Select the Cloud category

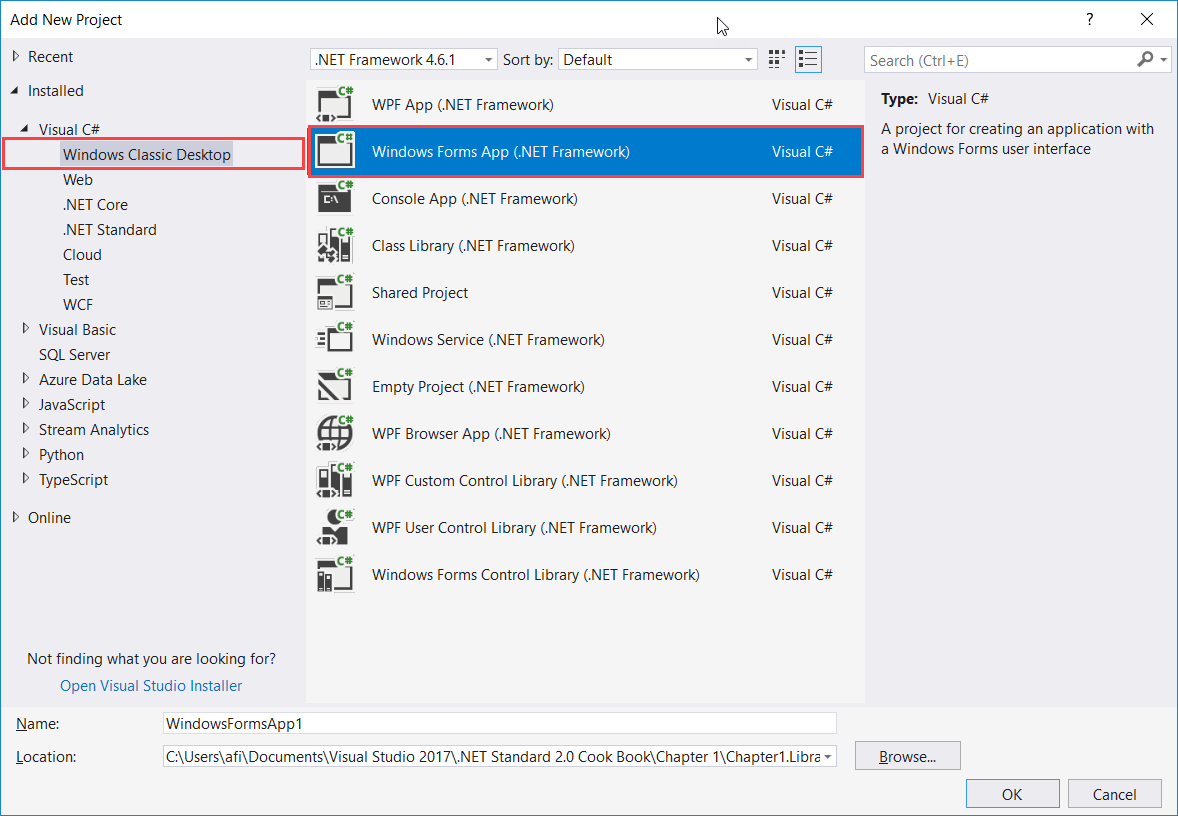pyautogui.click(x=82, y=255)
